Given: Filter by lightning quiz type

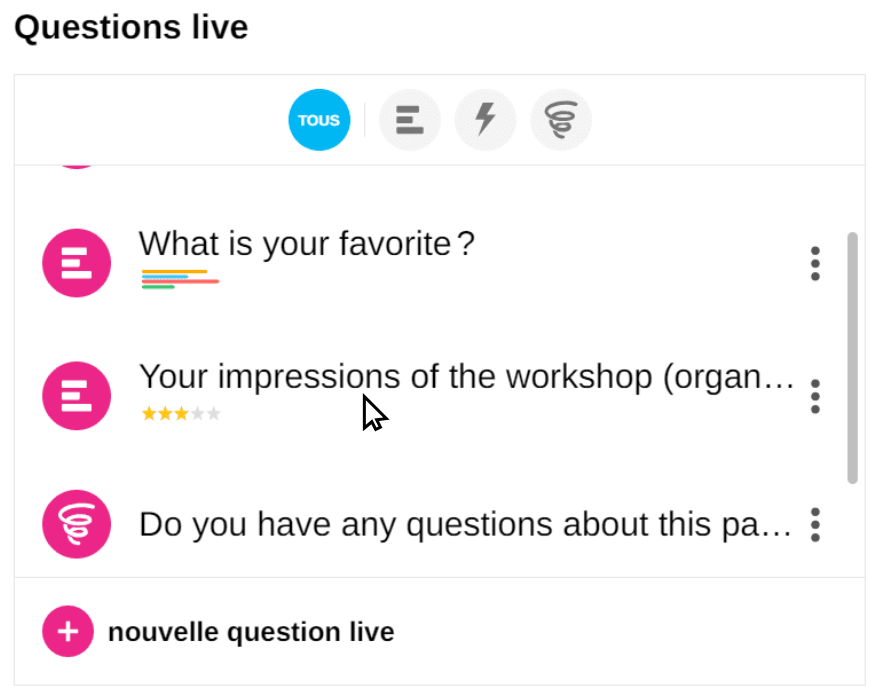Looking at the screenshot, I should [x=485, y=121].
